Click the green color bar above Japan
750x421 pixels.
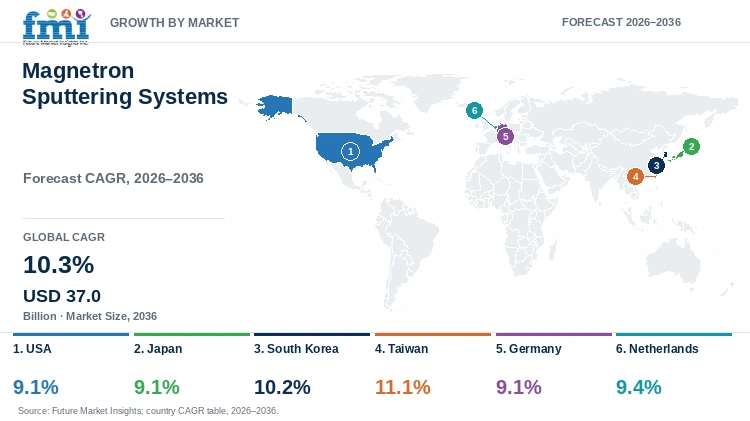192,334
